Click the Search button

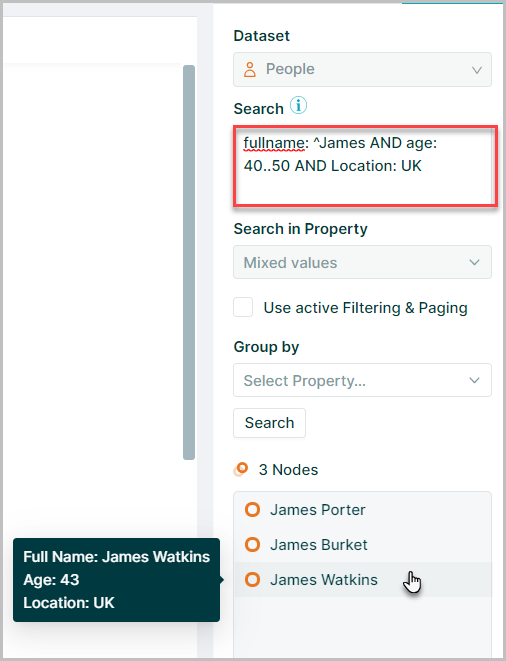(269, 423)
